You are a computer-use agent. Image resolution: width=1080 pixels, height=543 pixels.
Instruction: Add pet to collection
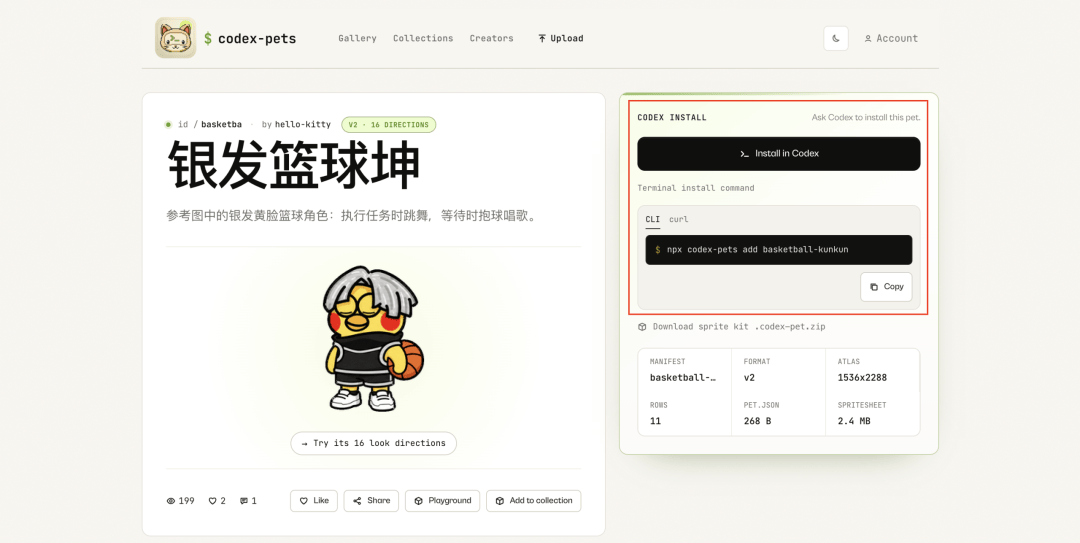(533, 501)
